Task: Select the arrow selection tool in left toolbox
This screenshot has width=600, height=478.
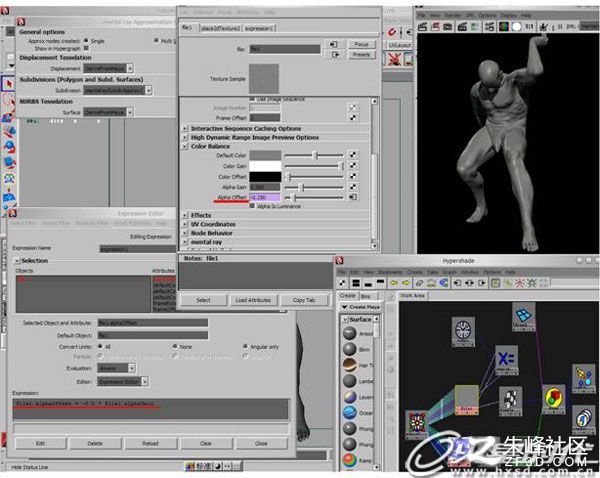Action: pyautogui.click(x=8, y=84)
